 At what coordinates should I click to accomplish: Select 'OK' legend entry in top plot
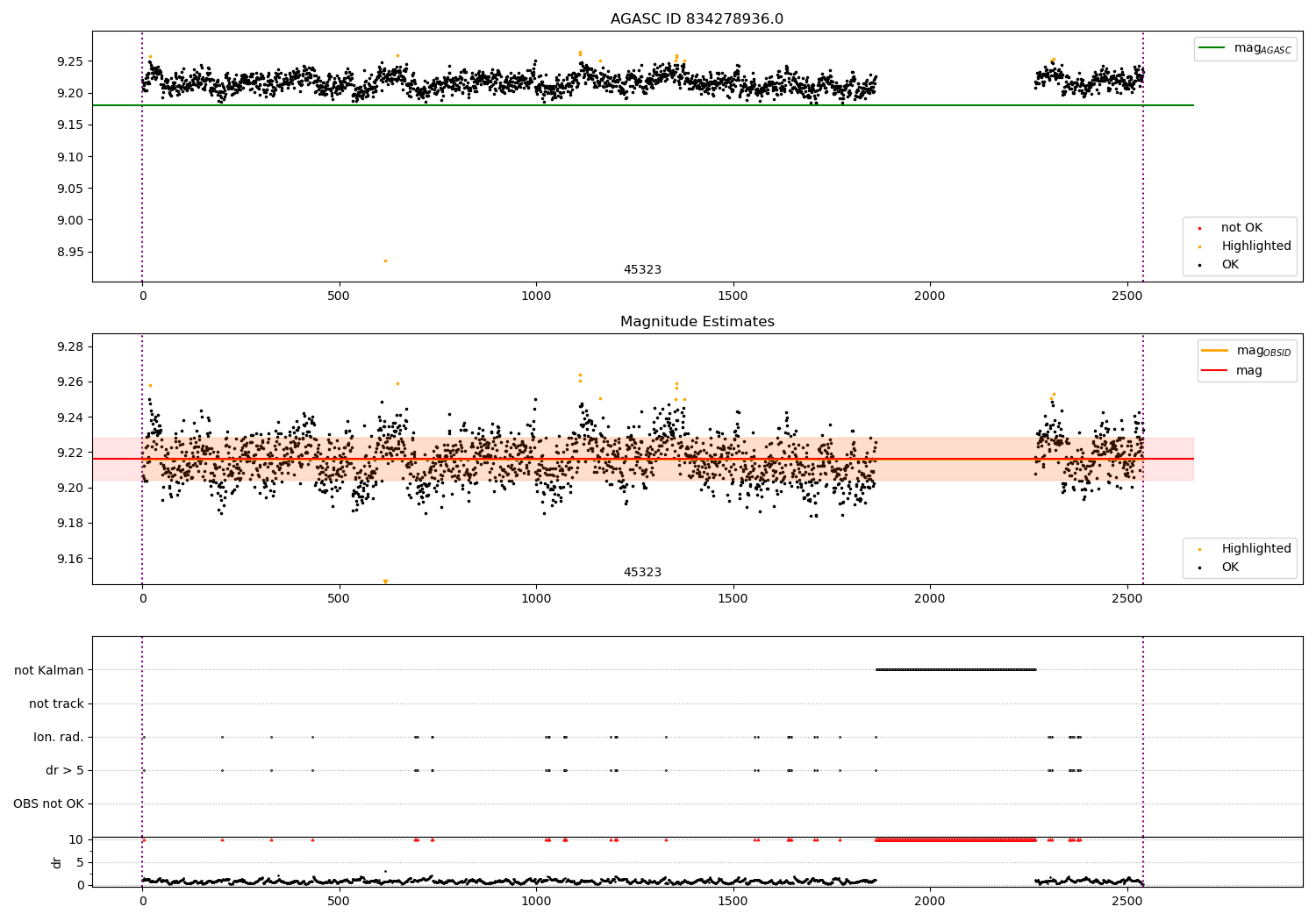click(x=1230, y=265)
